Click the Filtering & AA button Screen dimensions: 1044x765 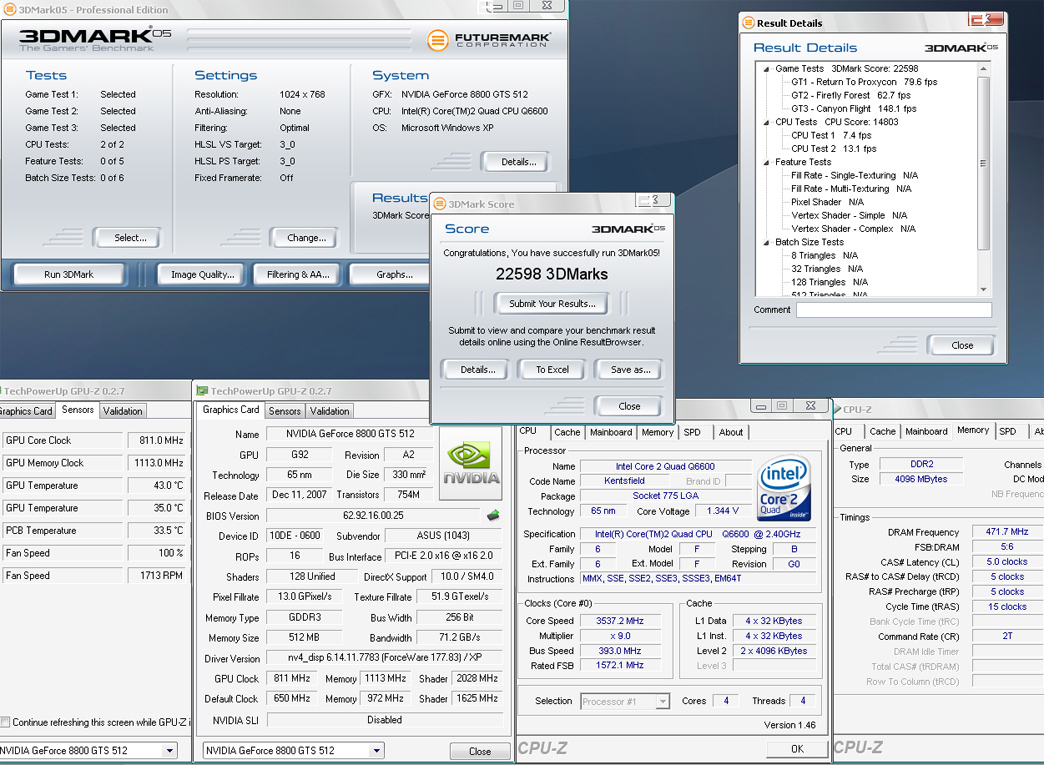[x=298, y=274]
